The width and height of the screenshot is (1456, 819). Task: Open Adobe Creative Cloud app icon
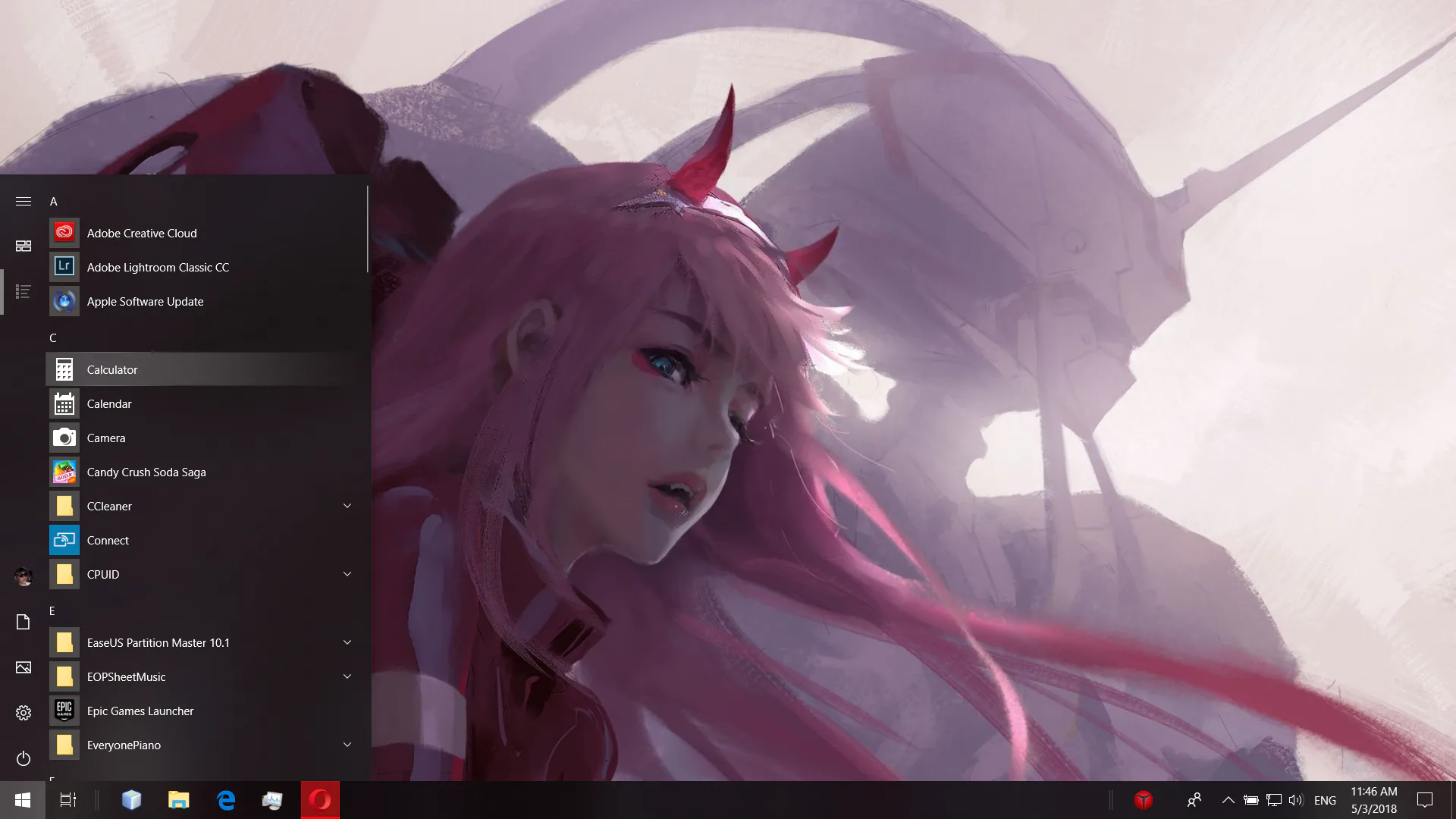[x=64, y=233]
